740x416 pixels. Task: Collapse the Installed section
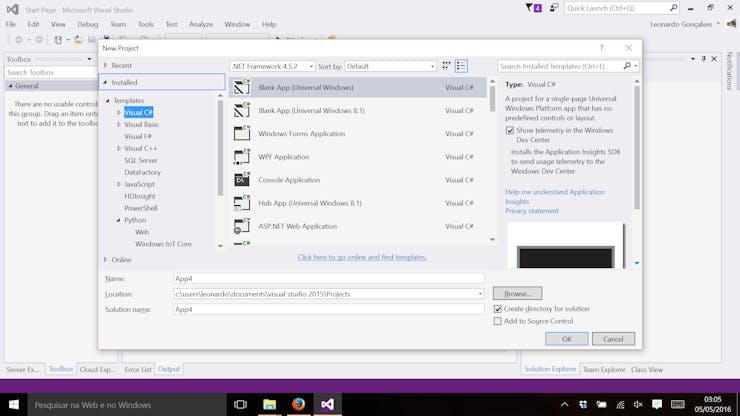[x=105, y=82]
